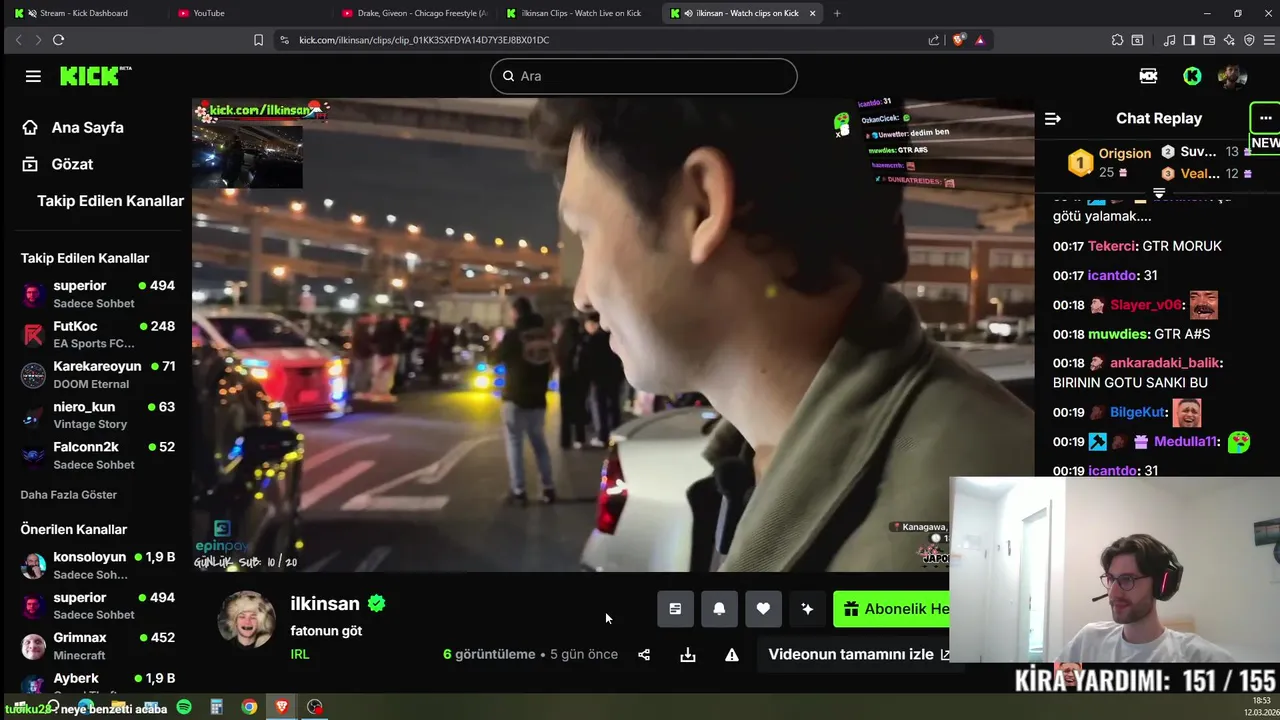This screenshot has width=1280, height=720.
Task: Open a new browser tab
Action: 837,13
